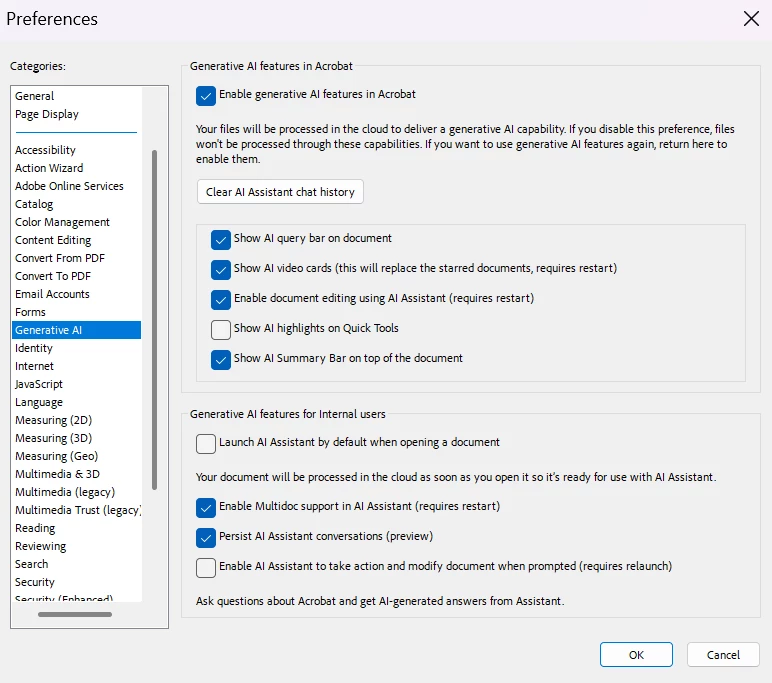The image size is (772, 683).
Task: Select Measuring (Geo) category
Action: tap(76, 456)
